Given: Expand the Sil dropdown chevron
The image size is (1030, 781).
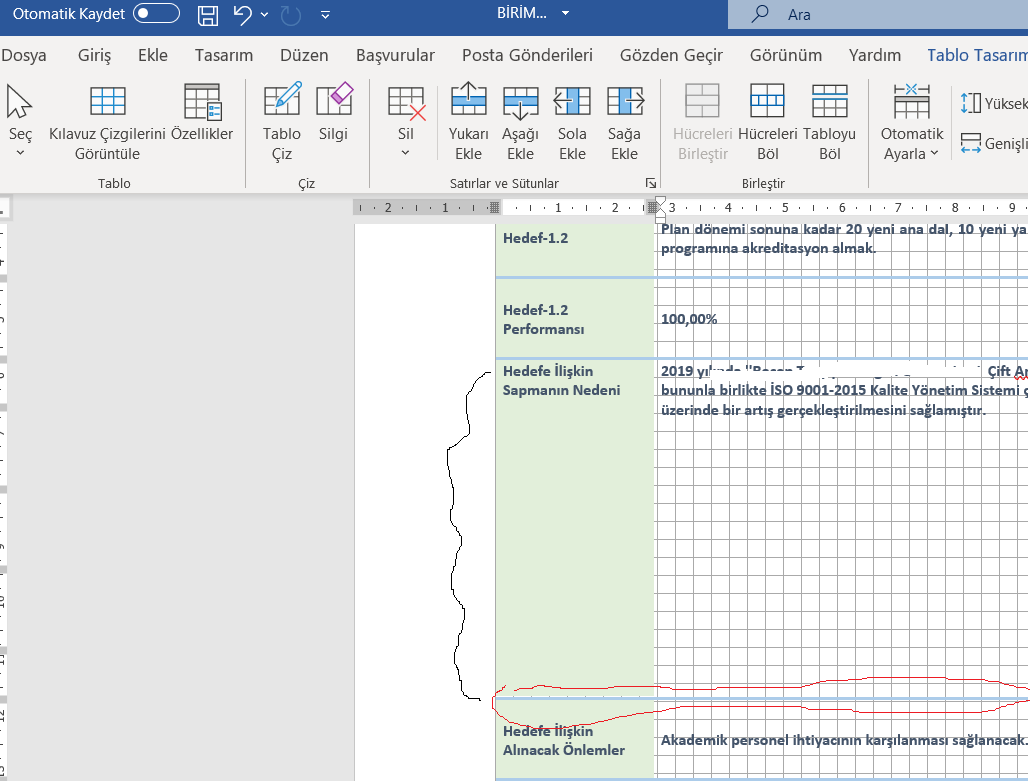Looking at the screenshot, I should 405,153.
